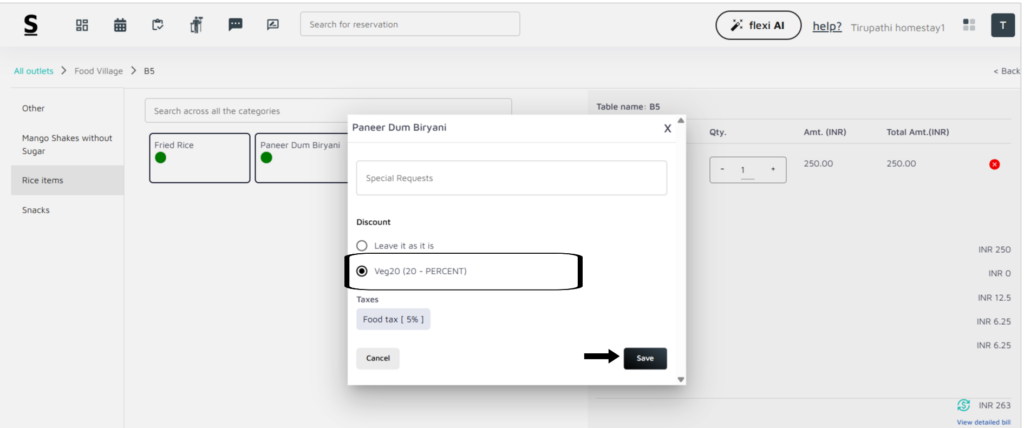Click the red remove item icon
Image resolution: width=1024 pixels, height=428 pixels.
pyautogui.click(x=994, y=164)
